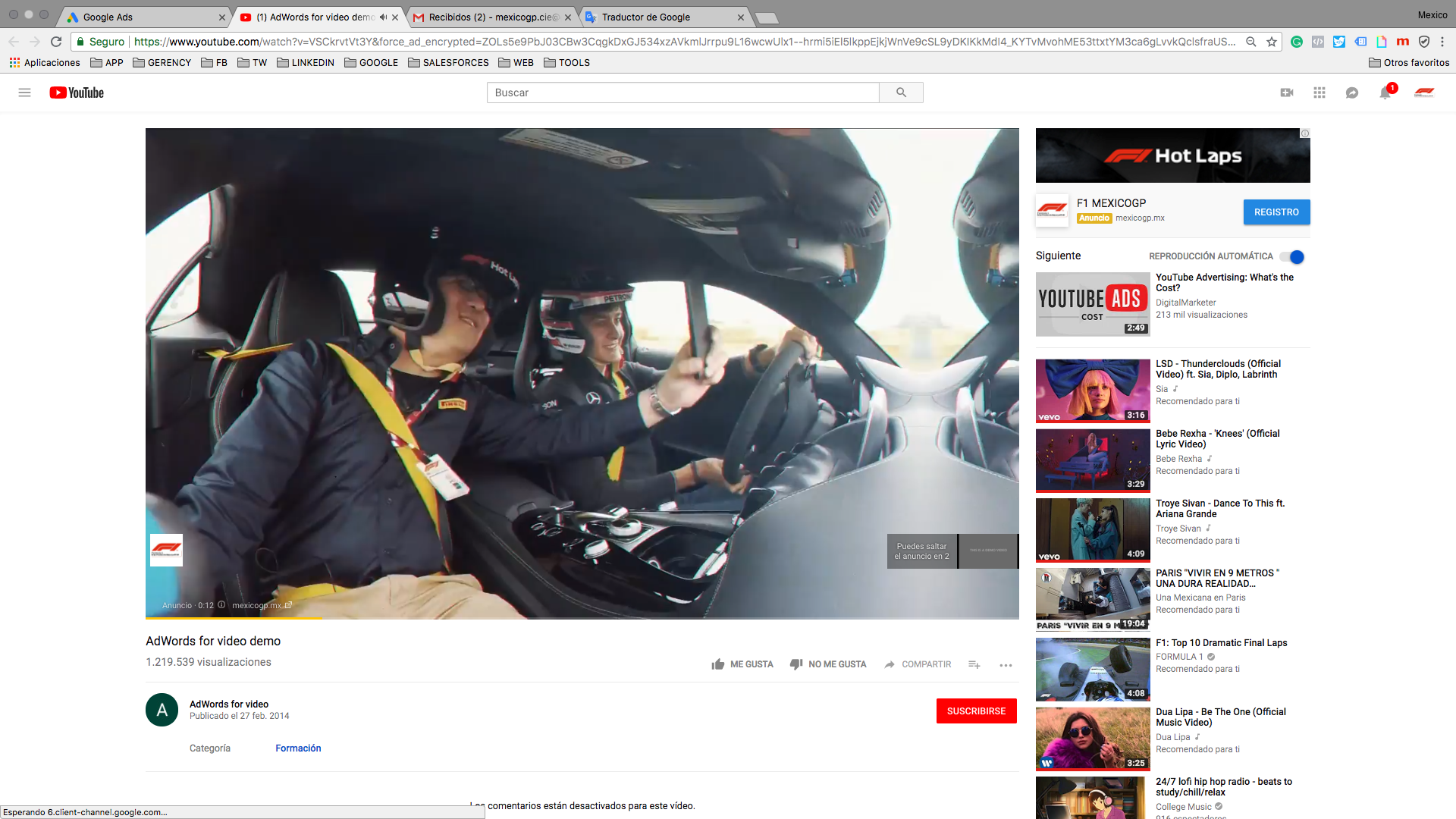Open the notifications bell
The height and width of the screenshot is (819, 1456).
(1385, 93)
